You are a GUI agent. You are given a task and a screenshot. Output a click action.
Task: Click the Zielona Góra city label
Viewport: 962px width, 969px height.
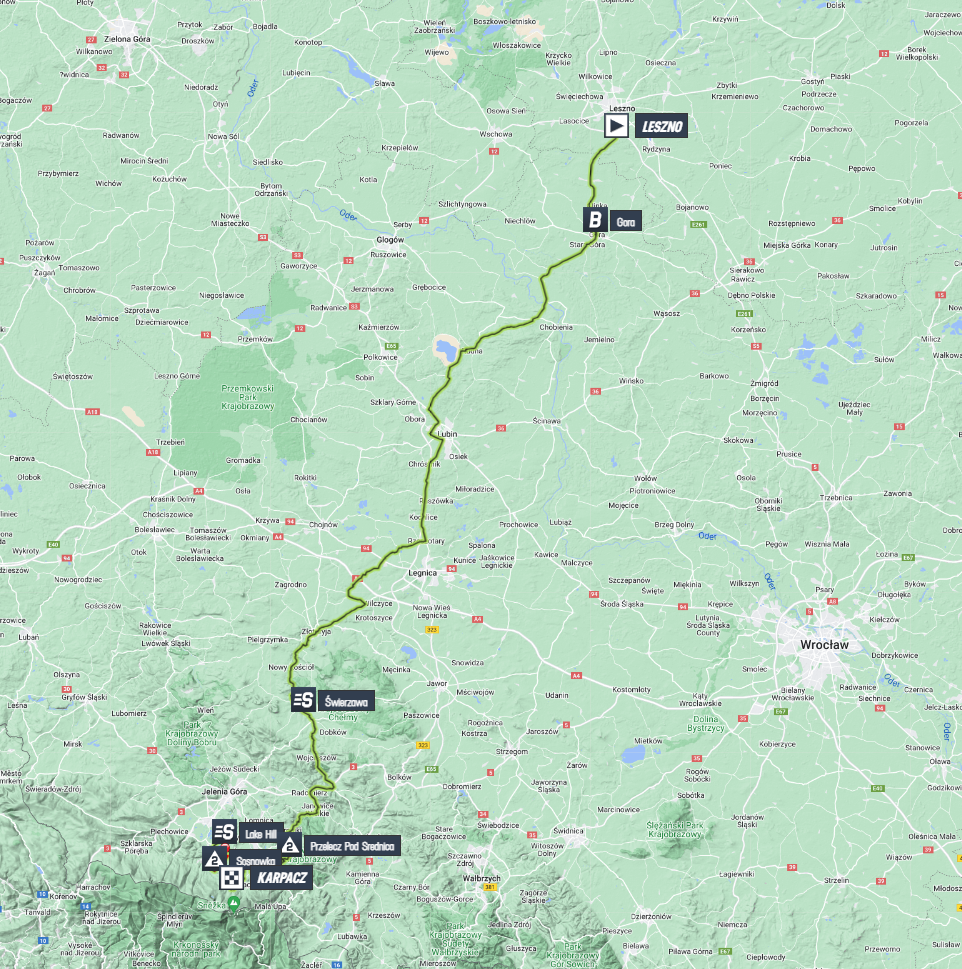(127, 39)
